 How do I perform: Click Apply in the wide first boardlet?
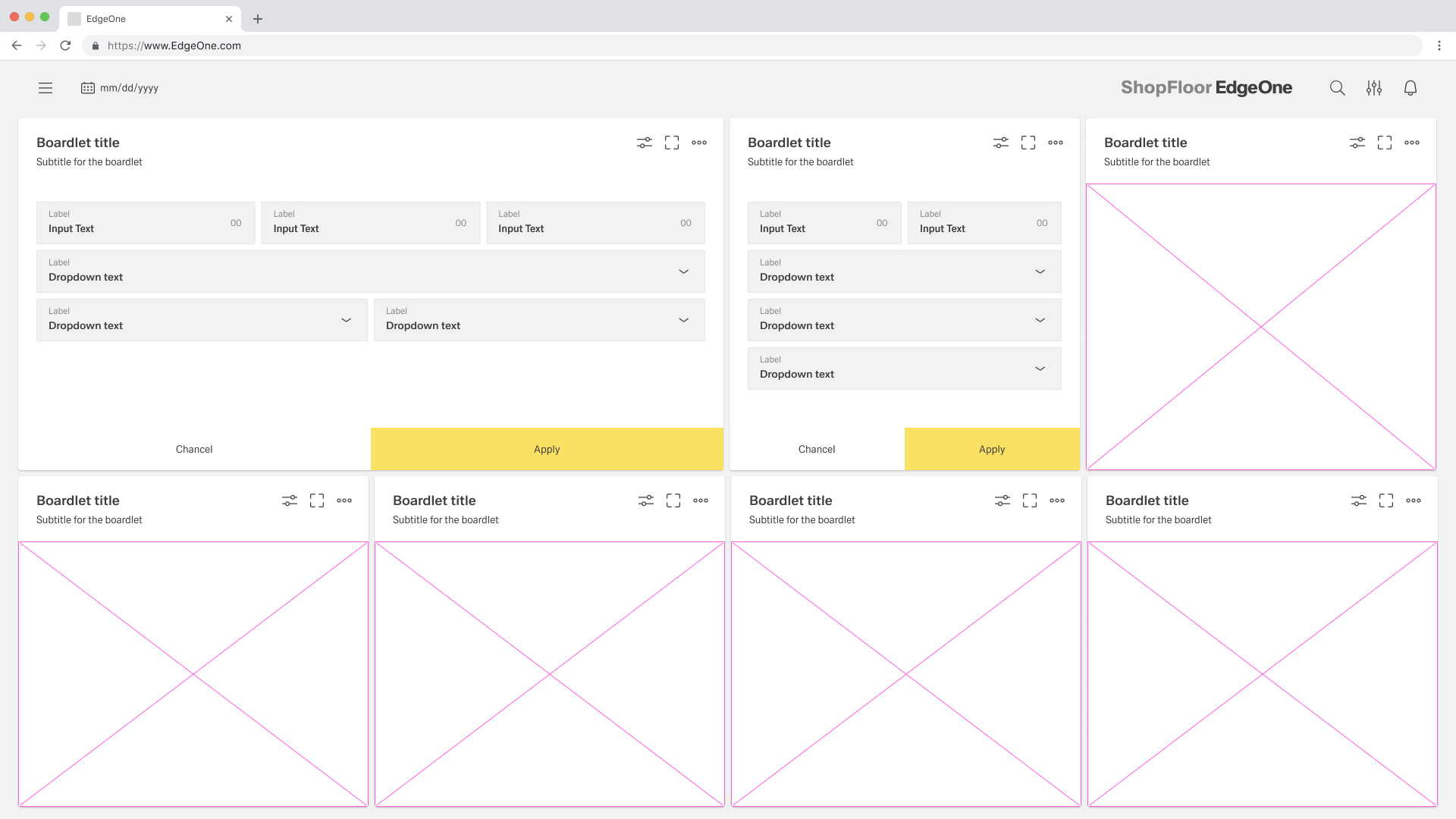[x=546, y=449]
